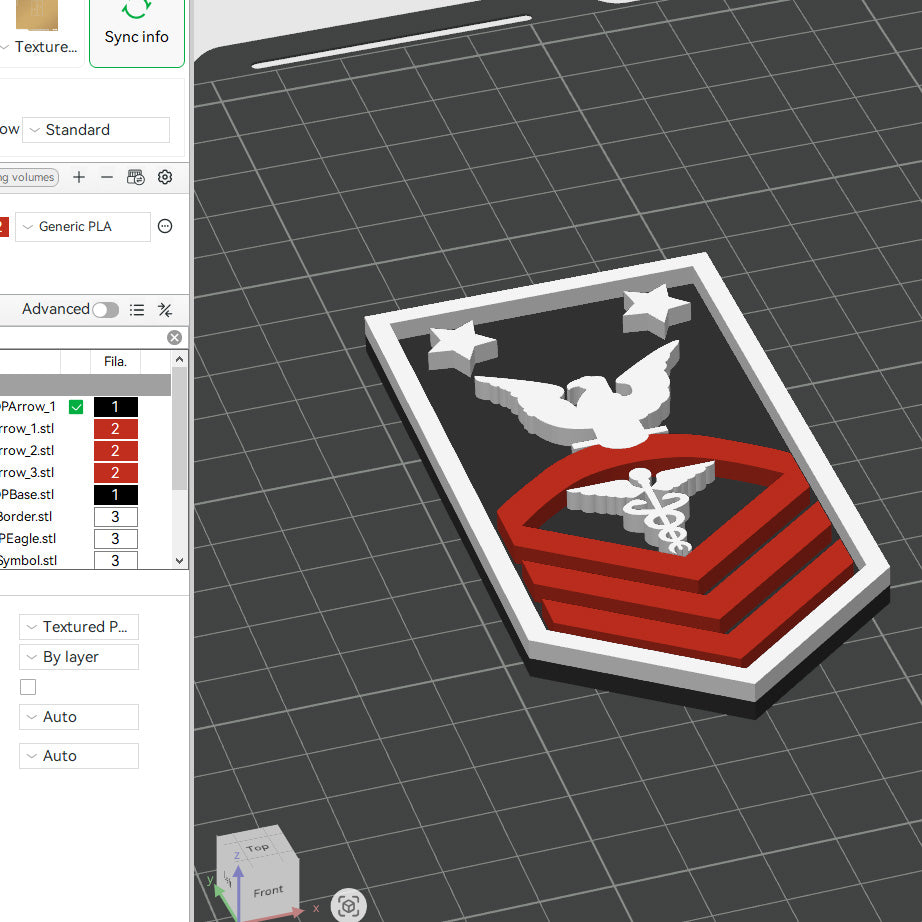Click the perspective view toggle icon

coord(349,905)
